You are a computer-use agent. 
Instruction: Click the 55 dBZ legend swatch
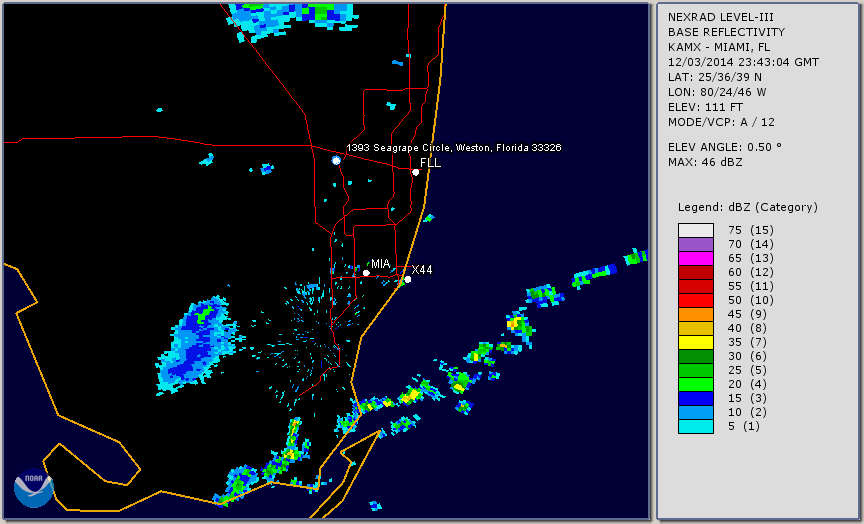click(x=695, y=287)
